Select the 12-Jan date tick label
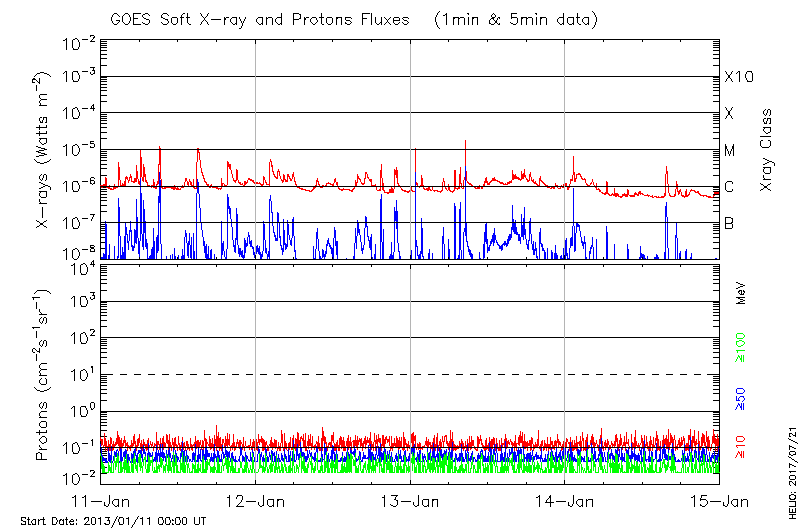The image size is (800, 530). pos(256,501)
